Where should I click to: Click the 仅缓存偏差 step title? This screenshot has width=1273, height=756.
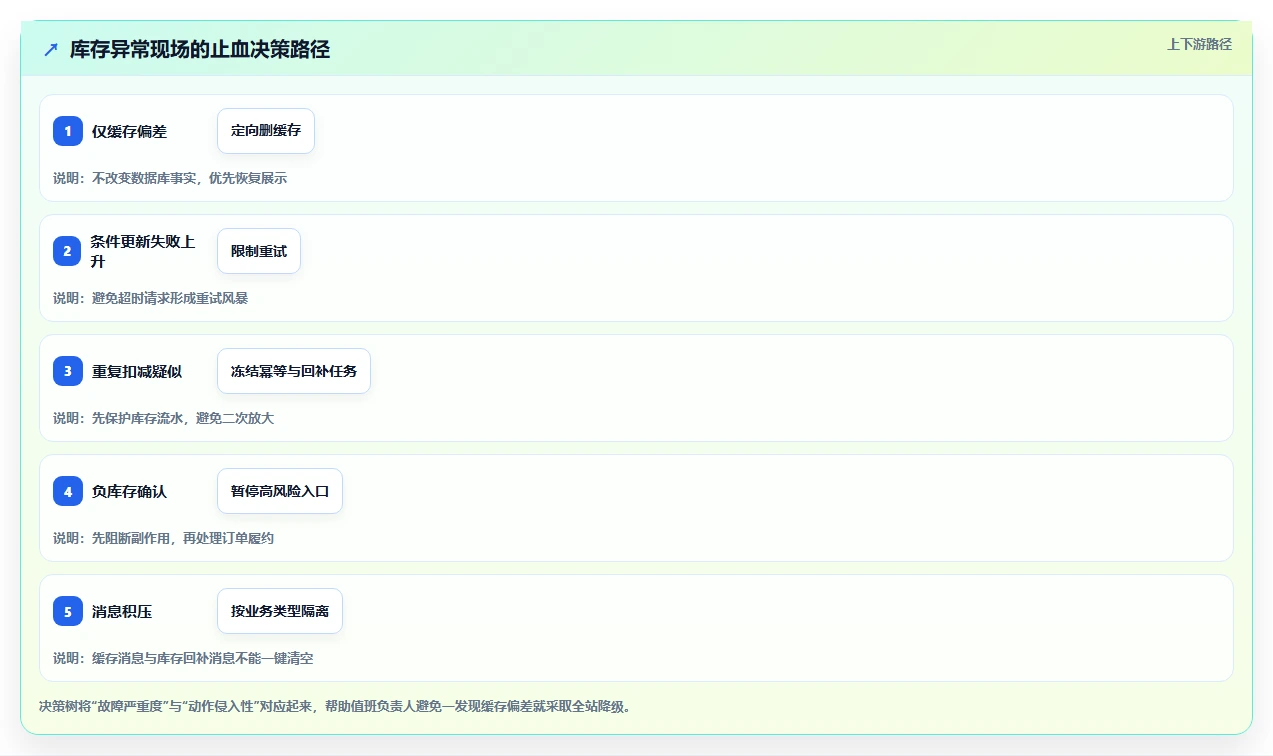(x=129, y=131)
